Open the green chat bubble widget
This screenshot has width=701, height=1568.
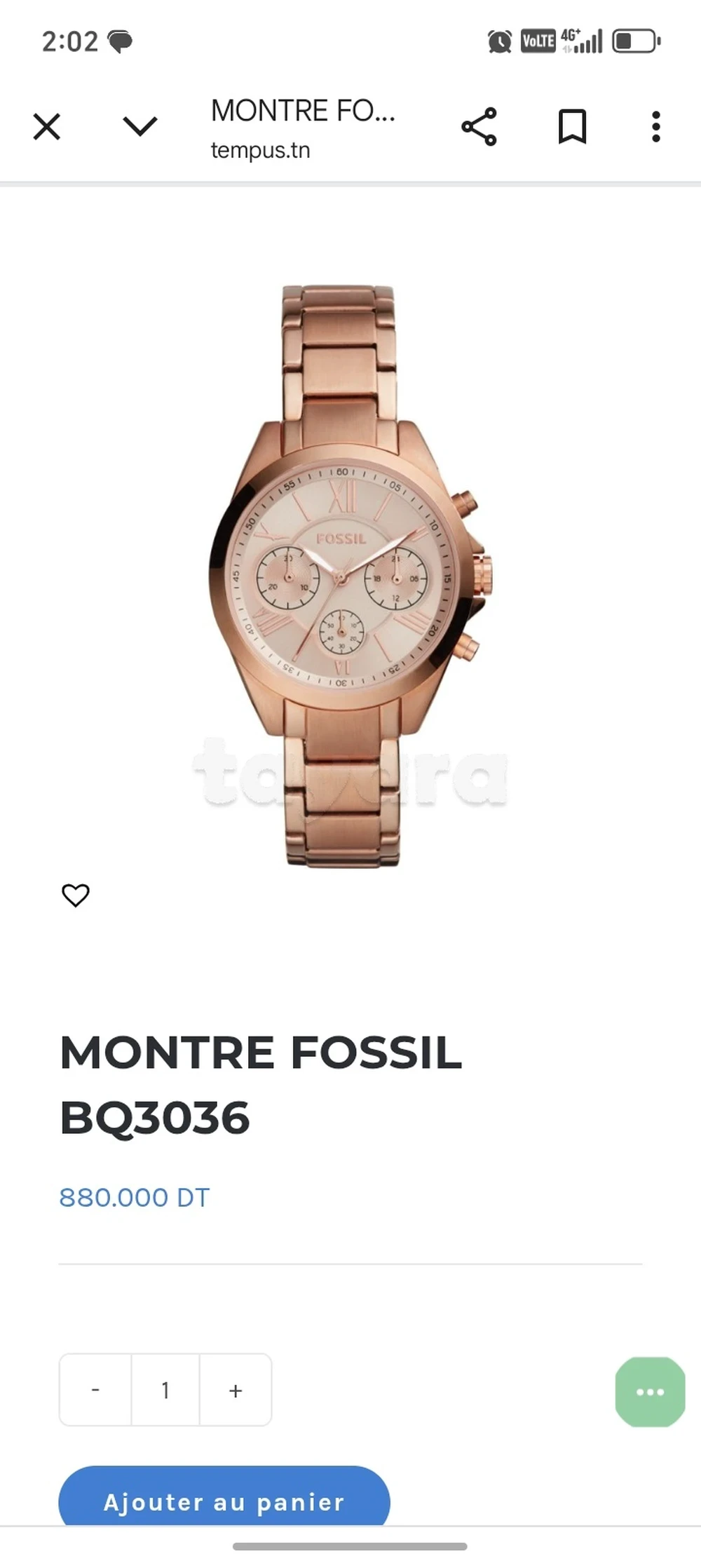tap(650, 1391)
